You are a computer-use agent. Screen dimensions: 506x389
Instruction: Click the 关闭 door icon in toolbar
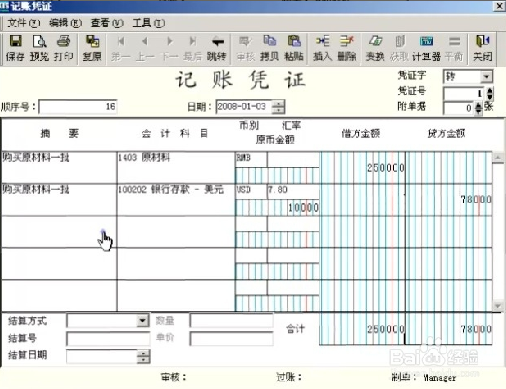[x=482, y=41]
